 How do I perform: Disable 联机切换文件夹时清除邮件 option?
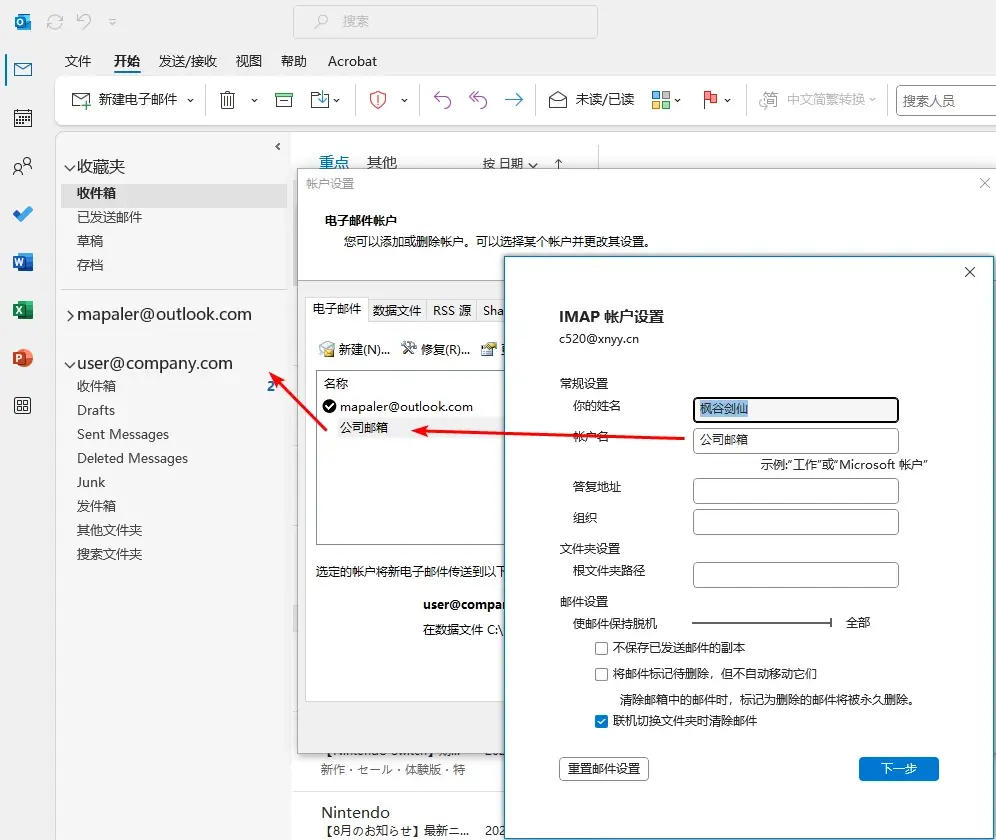[601, 720]
